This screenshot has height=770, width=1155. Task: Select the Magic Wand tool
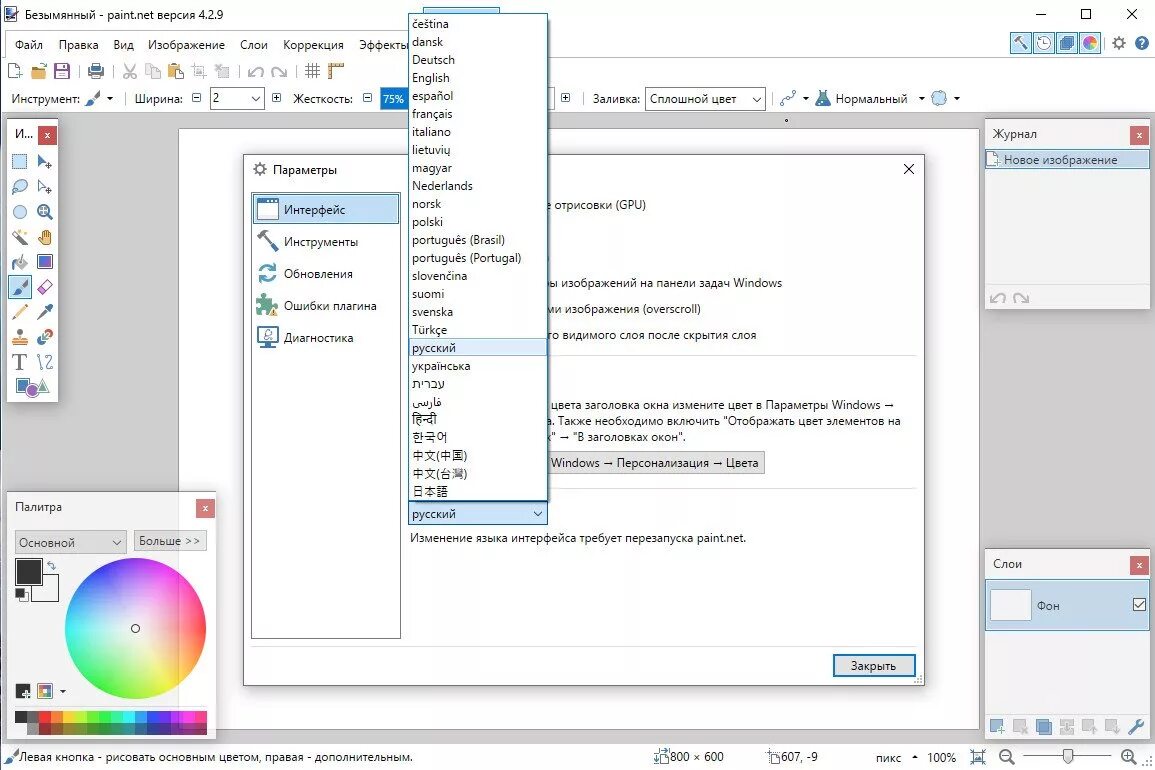point(20,237)
